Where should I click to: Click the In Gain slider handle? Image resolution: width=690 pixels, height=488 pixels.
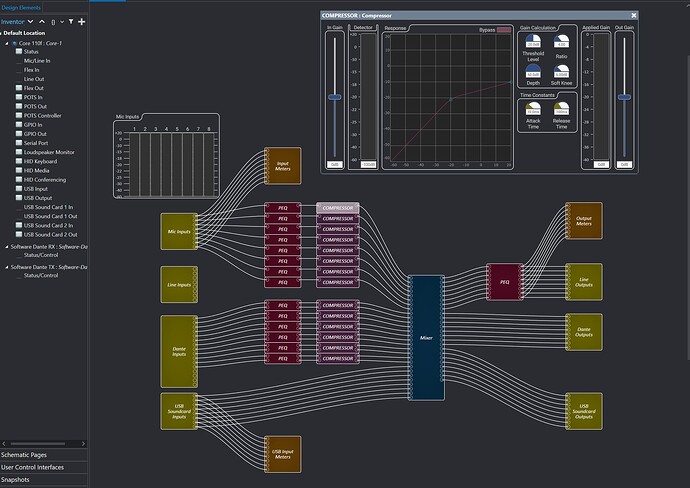point(335,97)
